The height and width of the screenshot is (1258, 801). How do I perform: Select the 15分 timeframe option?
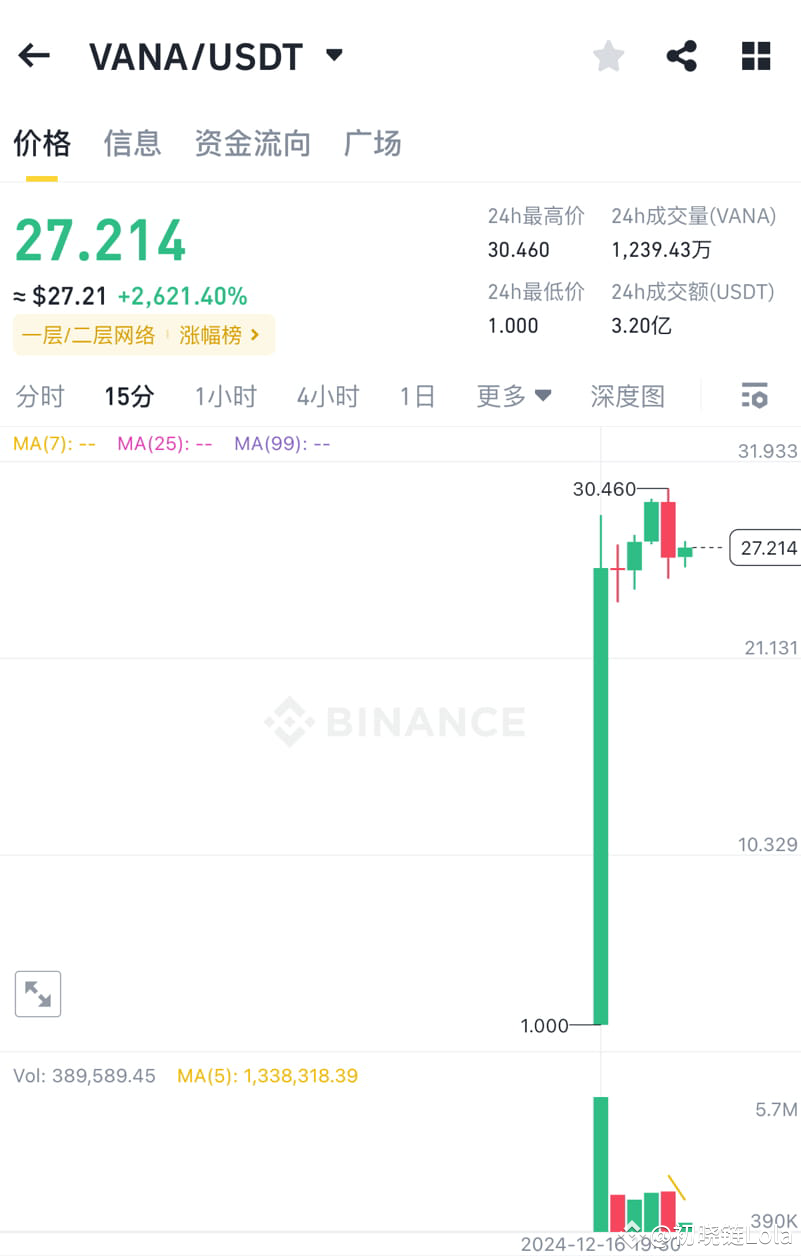coord(128,396)
